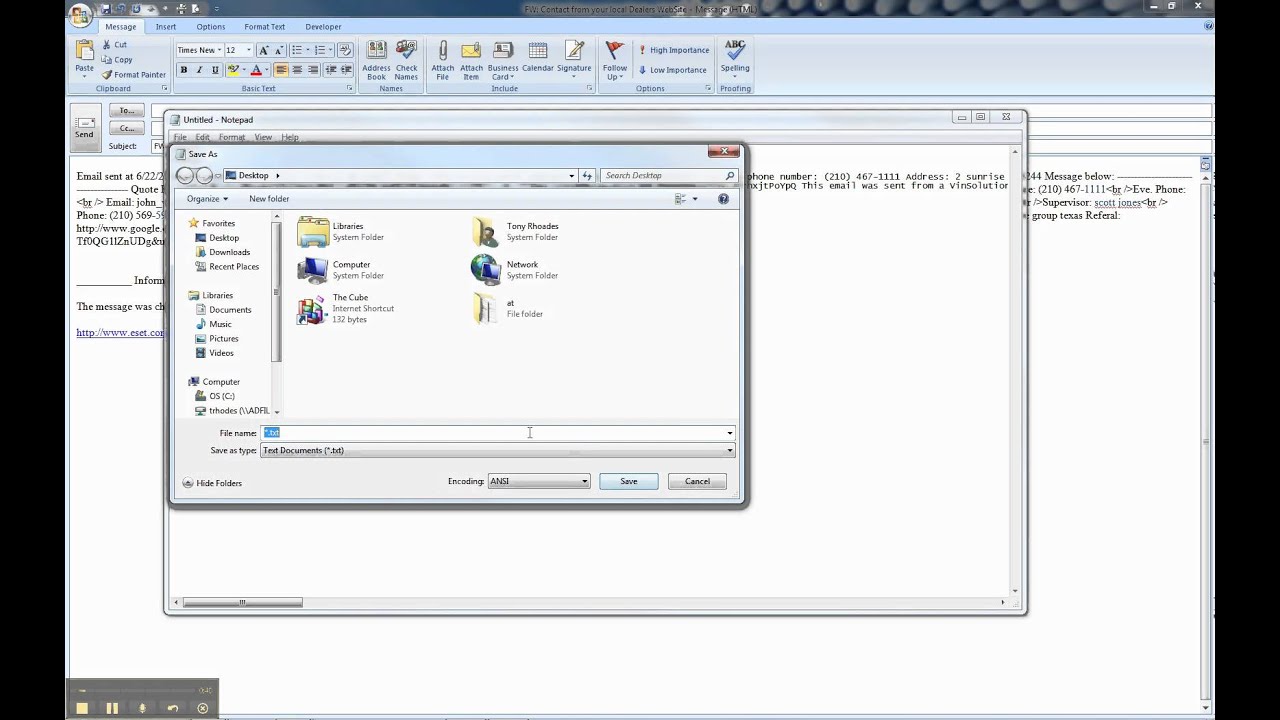The width and height of the screenshot is (1280, 720).
Task: Decrease the paragraph indent
Action: (x=331, y=70)
